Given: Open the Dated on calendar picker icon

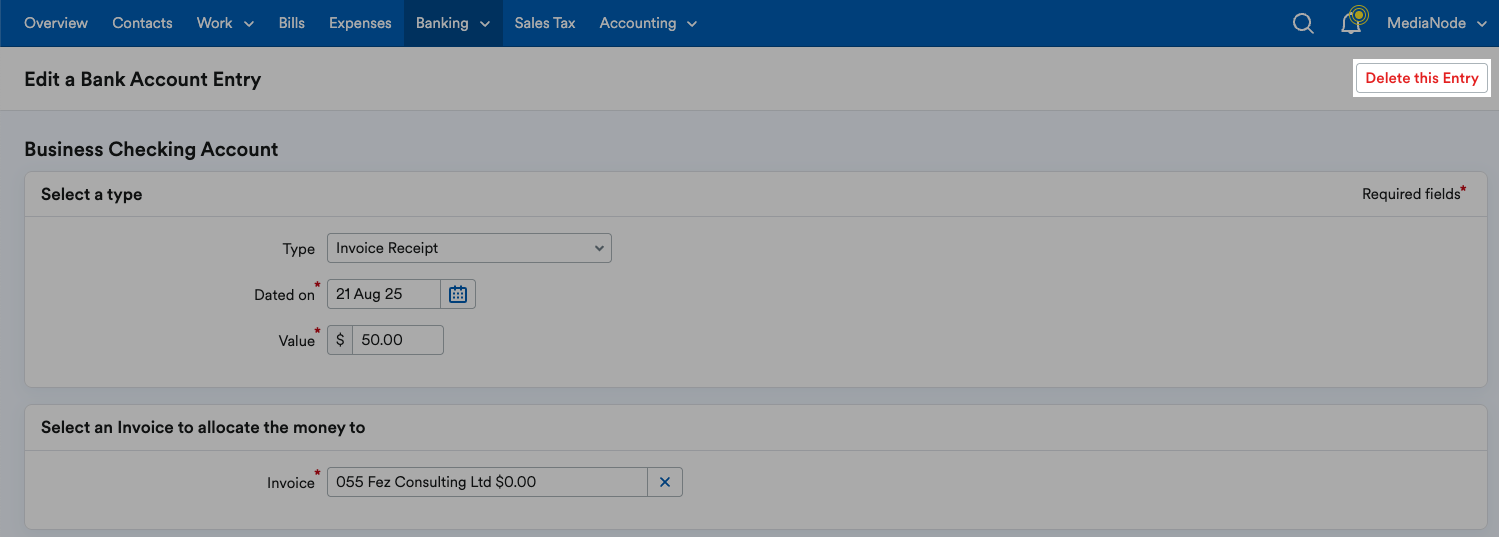Looking at the screenshot, I should (458, 294).
